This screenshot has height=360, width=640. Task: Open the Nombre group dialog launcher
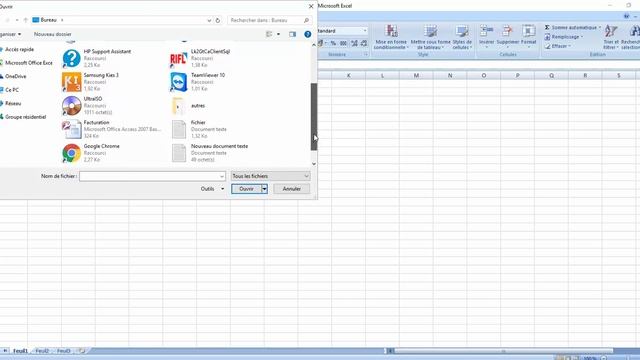366,54
